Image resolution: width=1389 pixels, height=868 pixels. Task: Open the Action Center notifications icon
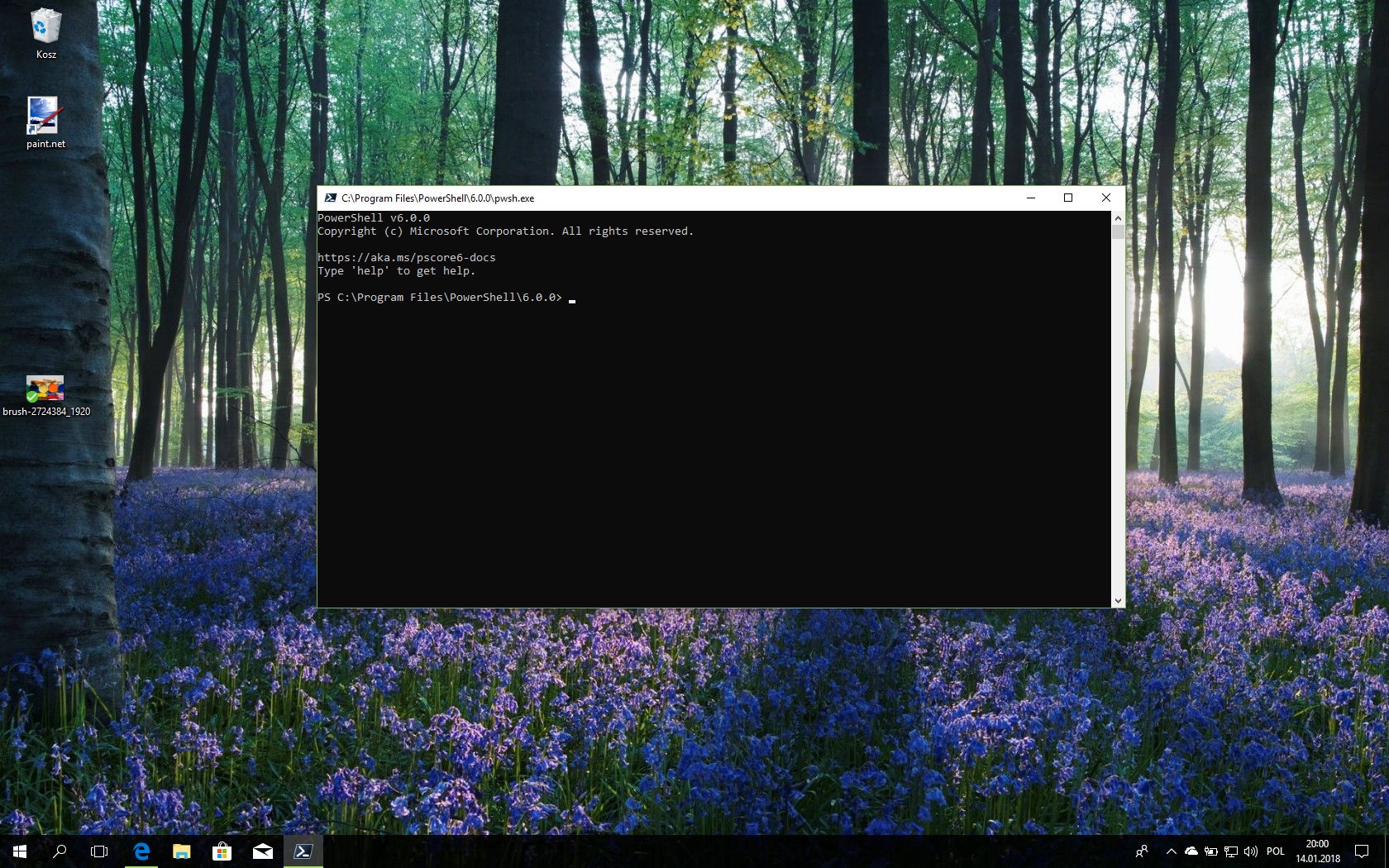[1362, 851]
